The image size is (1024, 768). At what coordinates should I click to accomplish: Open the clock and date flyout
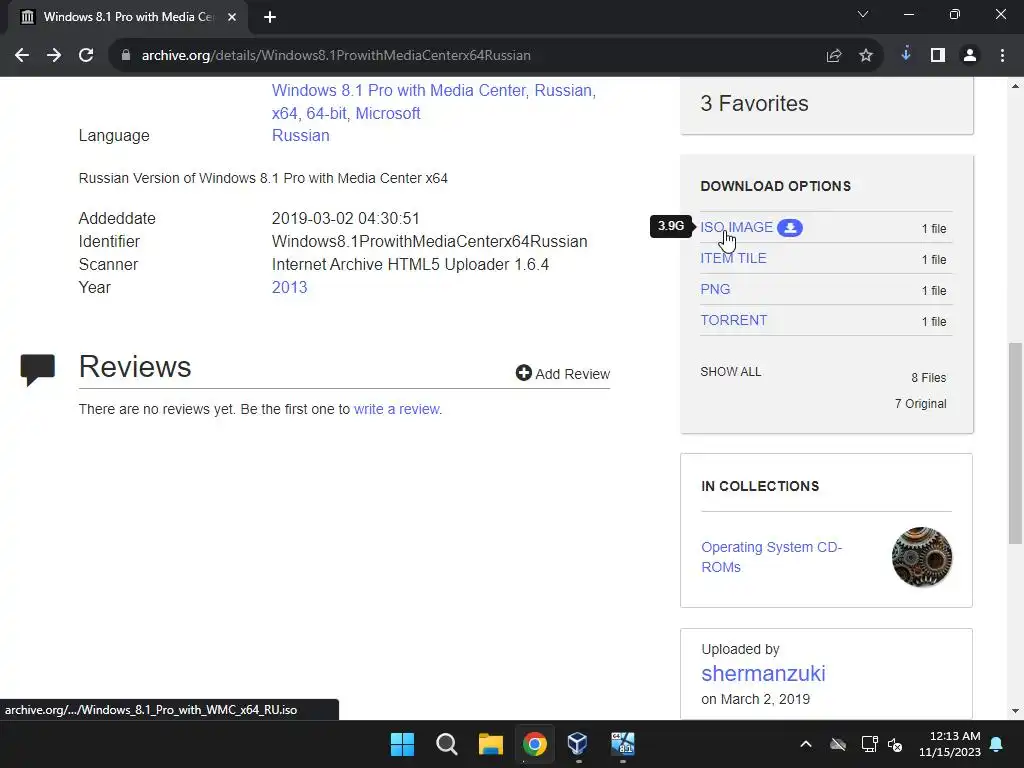950,744
